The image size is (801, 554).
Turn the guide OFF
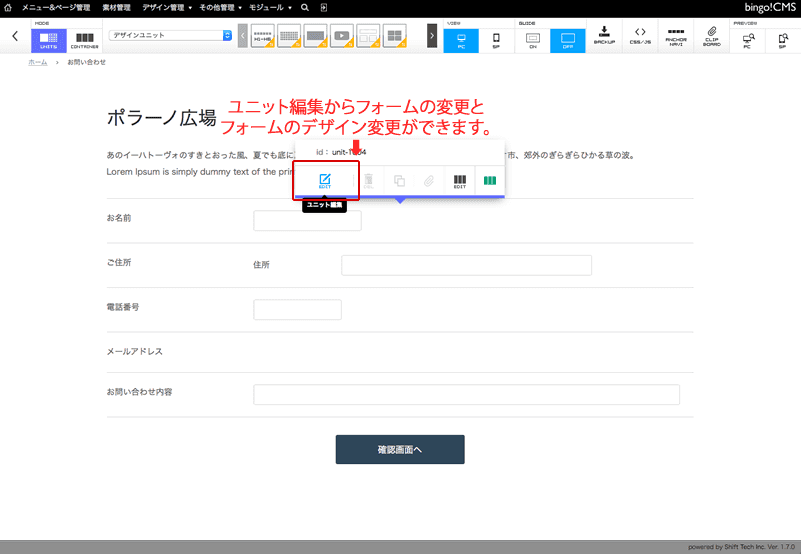[x=568, y=40]
